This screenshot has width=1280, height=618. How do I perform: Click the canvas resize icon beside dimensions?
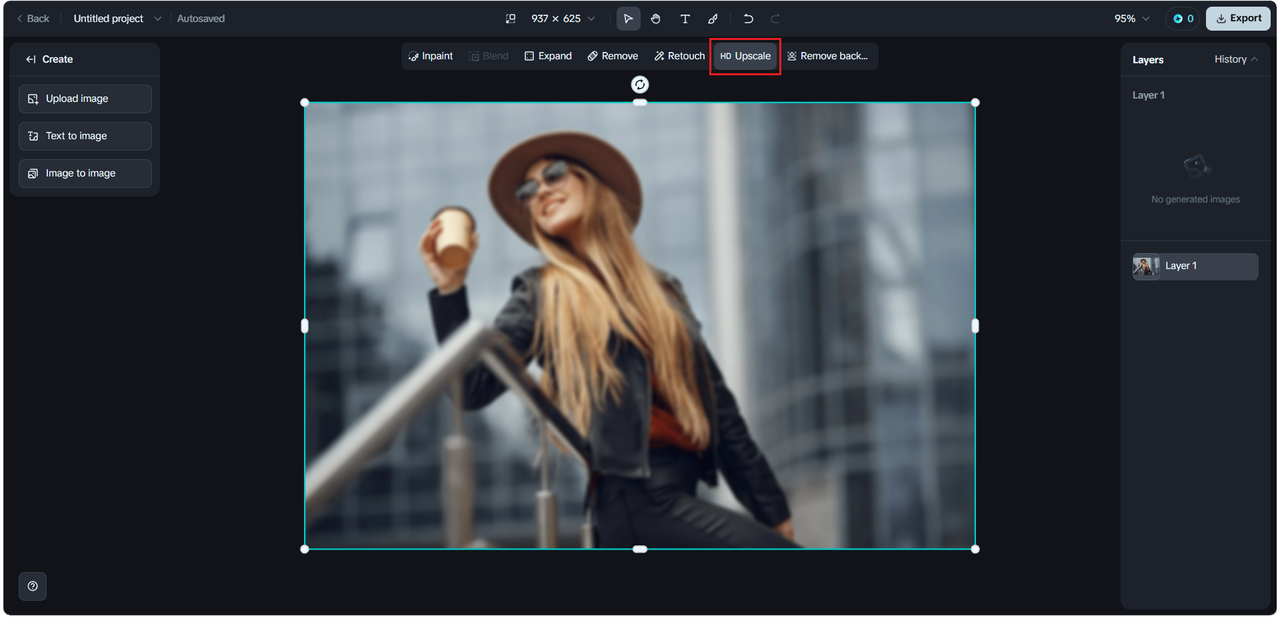[x=510, y=18]
